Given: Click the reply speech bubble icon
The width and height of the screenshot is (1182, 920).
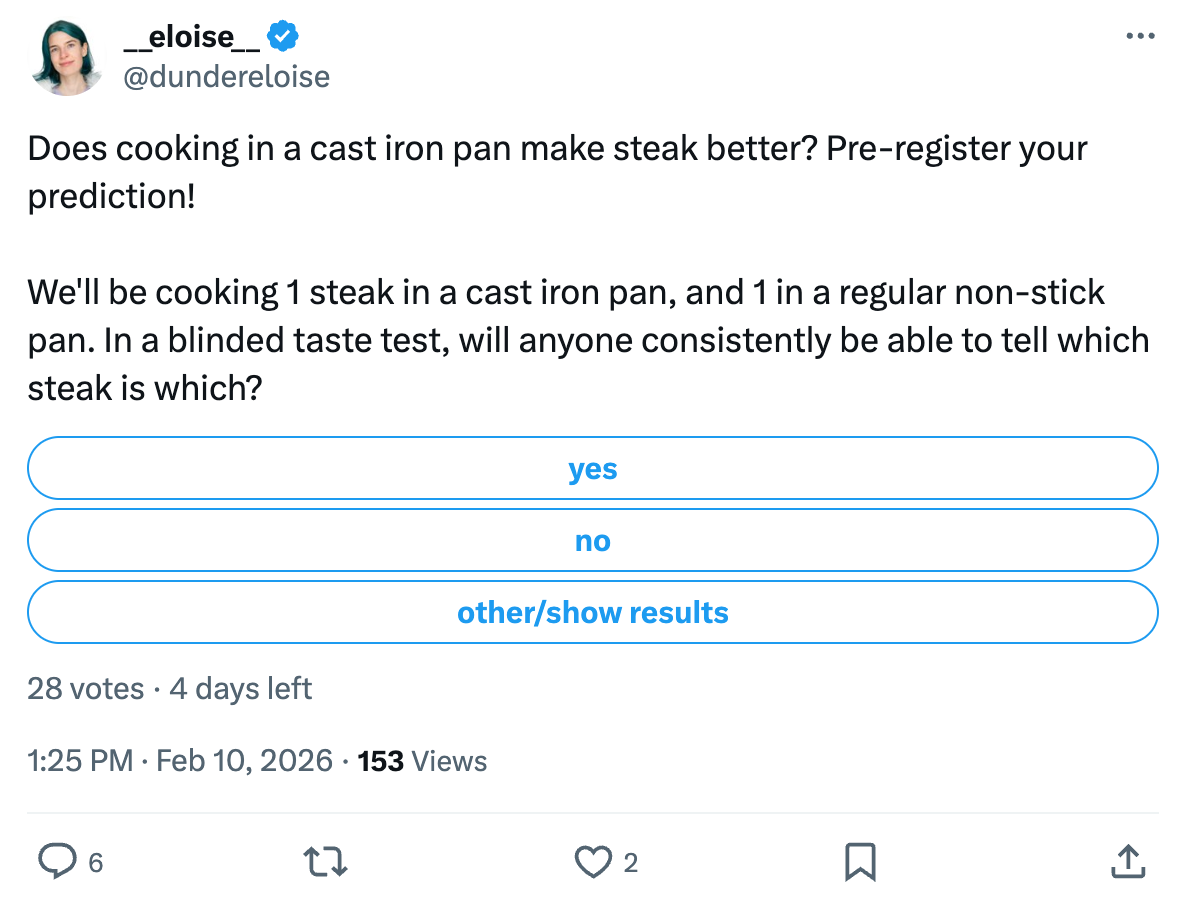Looking at the screenshot, I should tap(56, 861).
